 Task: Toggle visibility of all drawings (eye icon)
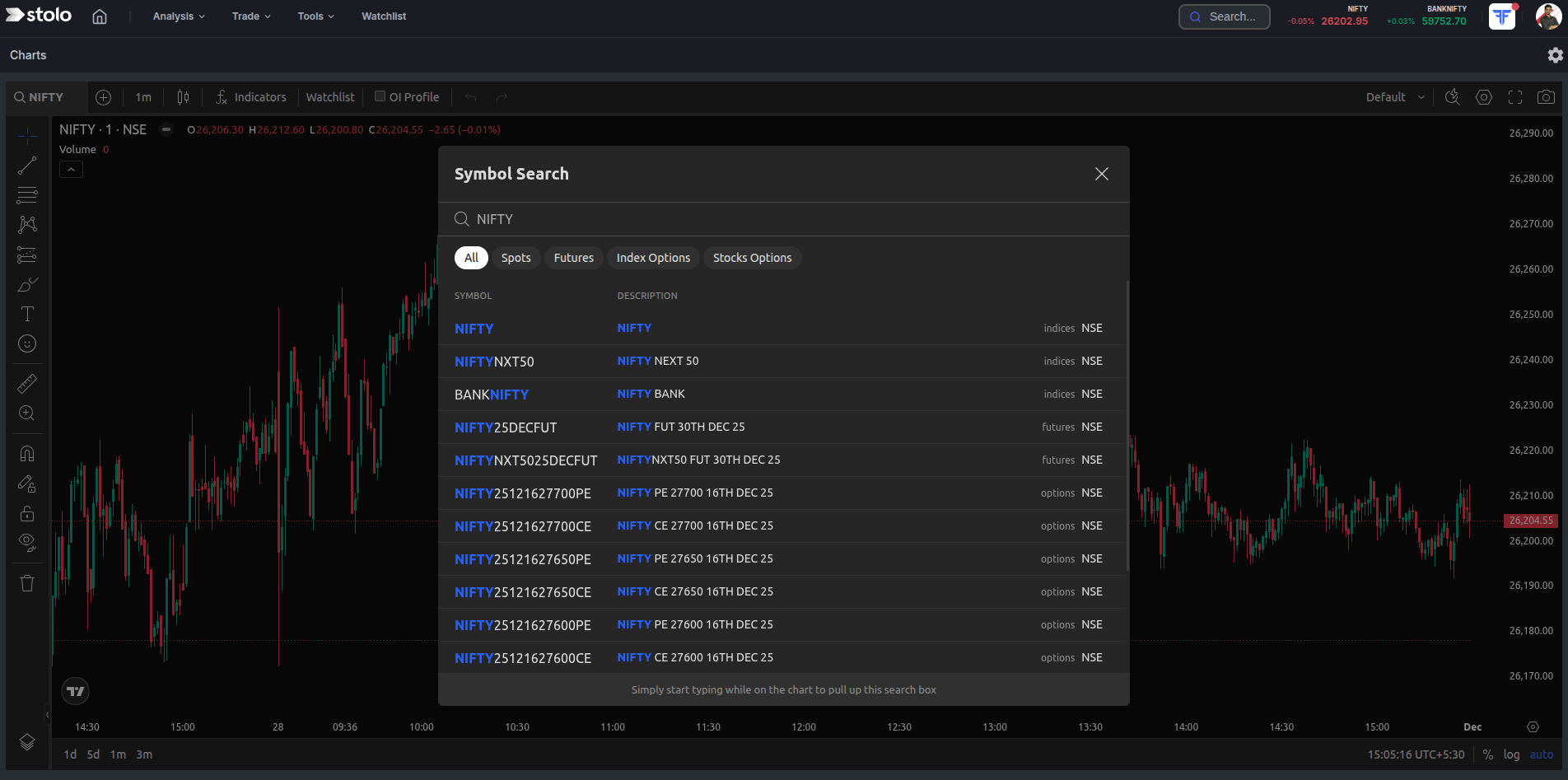point(26,542)
